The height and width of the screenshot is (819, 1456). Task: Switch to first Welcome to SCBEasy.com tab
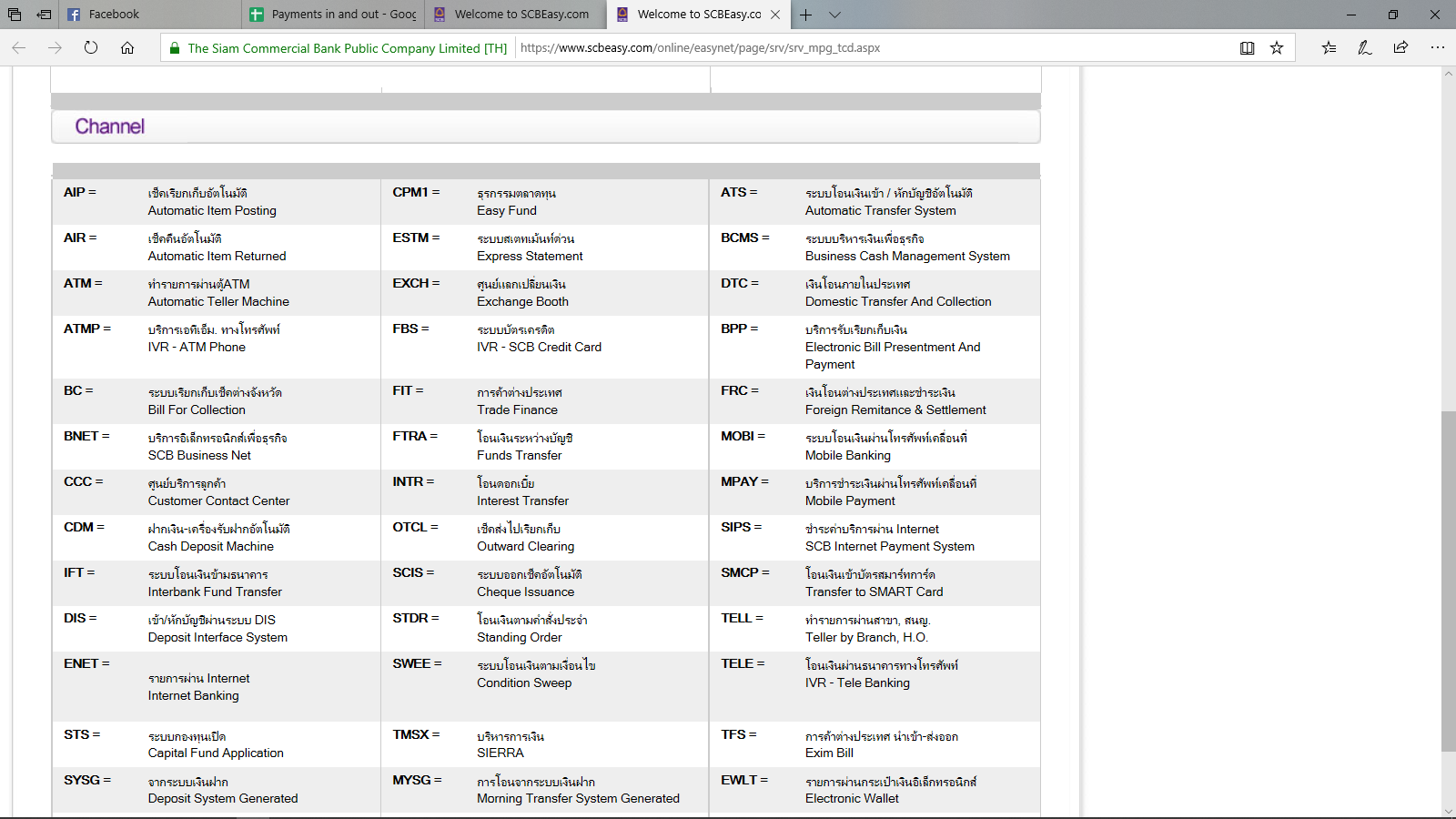pyautogui.click(x=516, y=15)
